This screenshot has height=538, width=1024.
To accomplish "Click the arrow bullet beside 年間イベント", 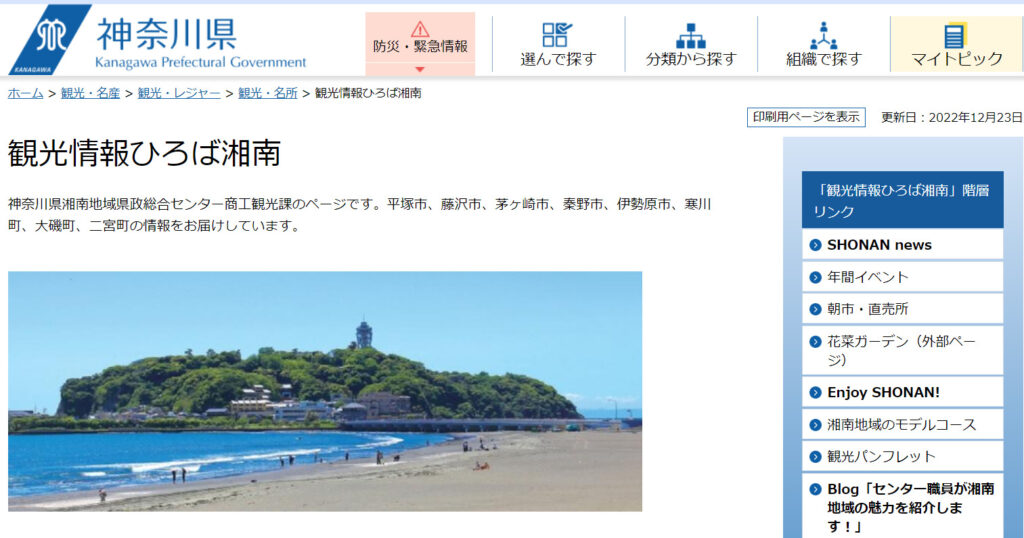I will pyautogui.click(x=815, y=277).
